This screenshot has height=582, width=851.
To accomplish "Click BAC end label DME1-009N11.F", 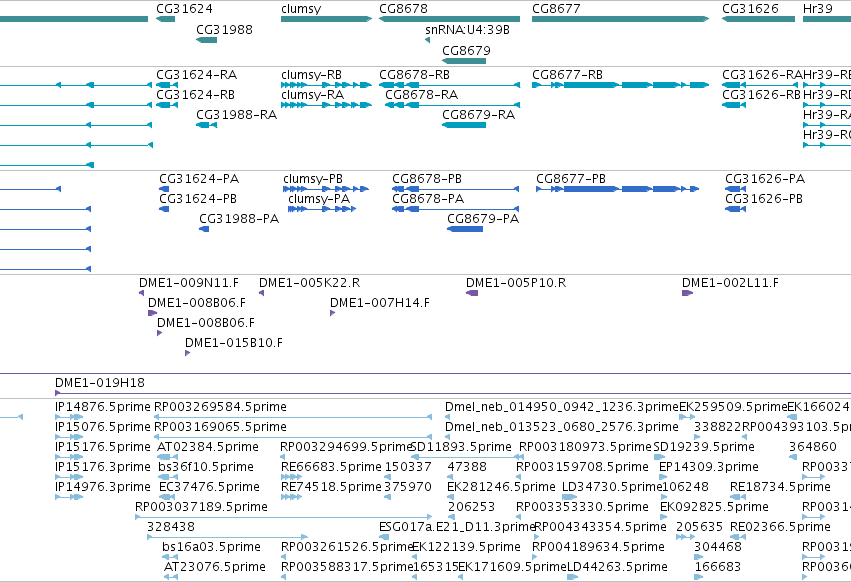I will [189, 283].
